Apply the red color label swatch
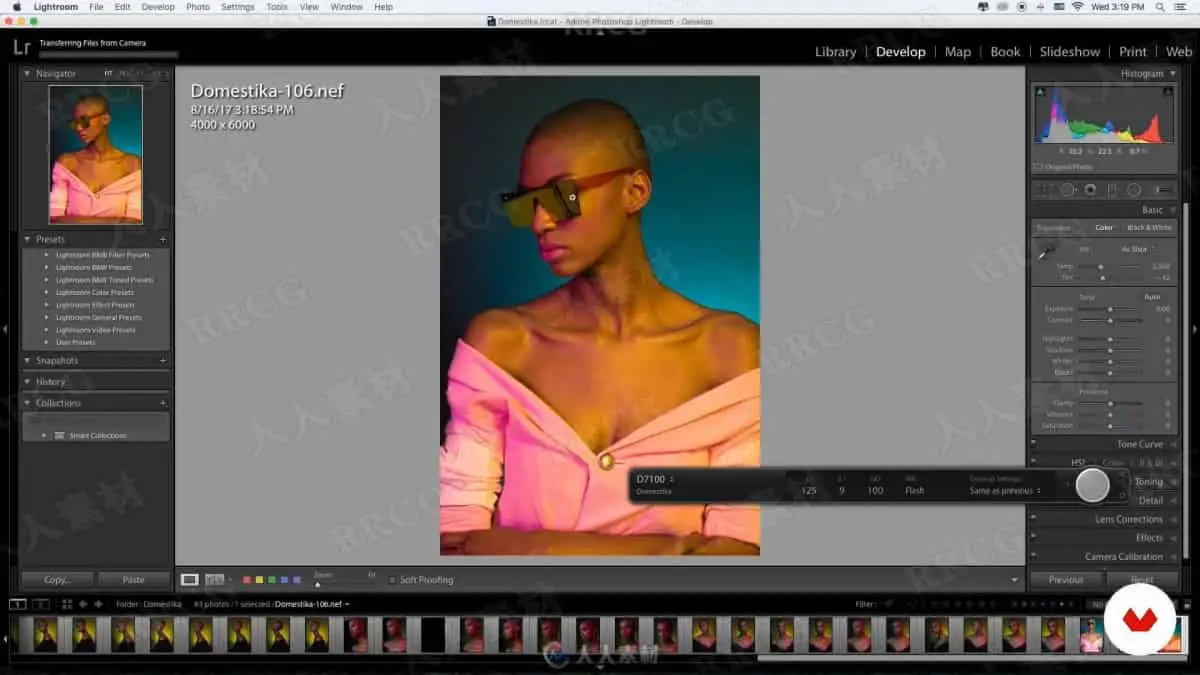The image size is (1200, 675). (247, 579)
